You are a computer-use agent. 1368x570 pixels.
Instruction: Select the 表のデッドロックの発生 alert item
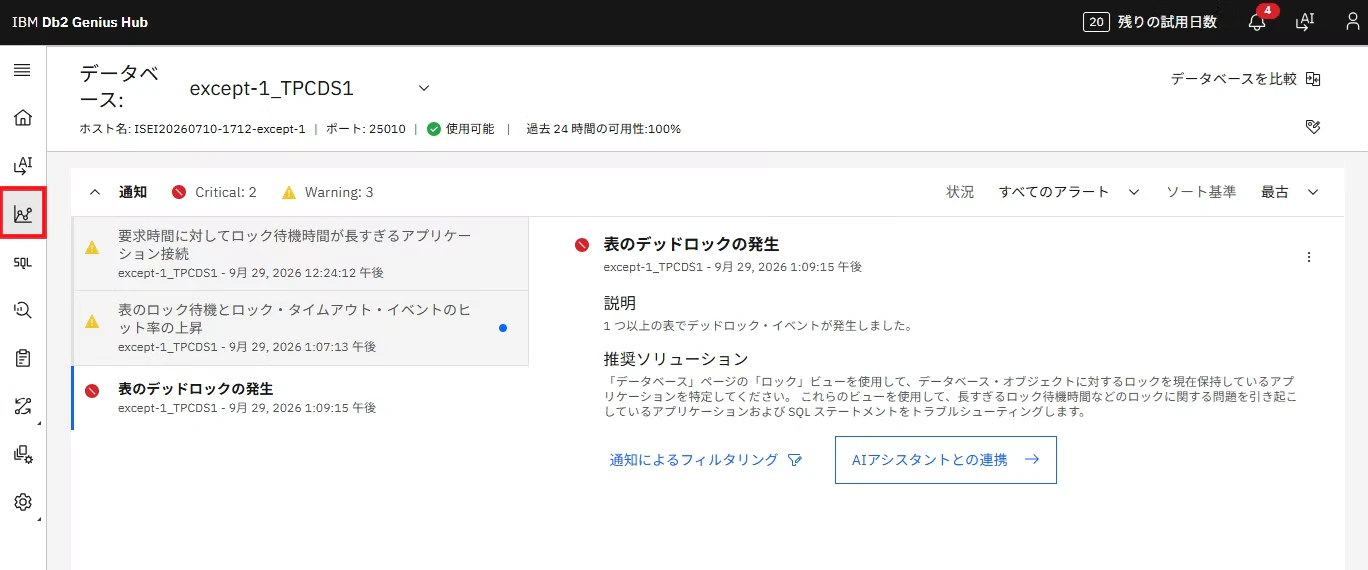(x=300, y=397)
